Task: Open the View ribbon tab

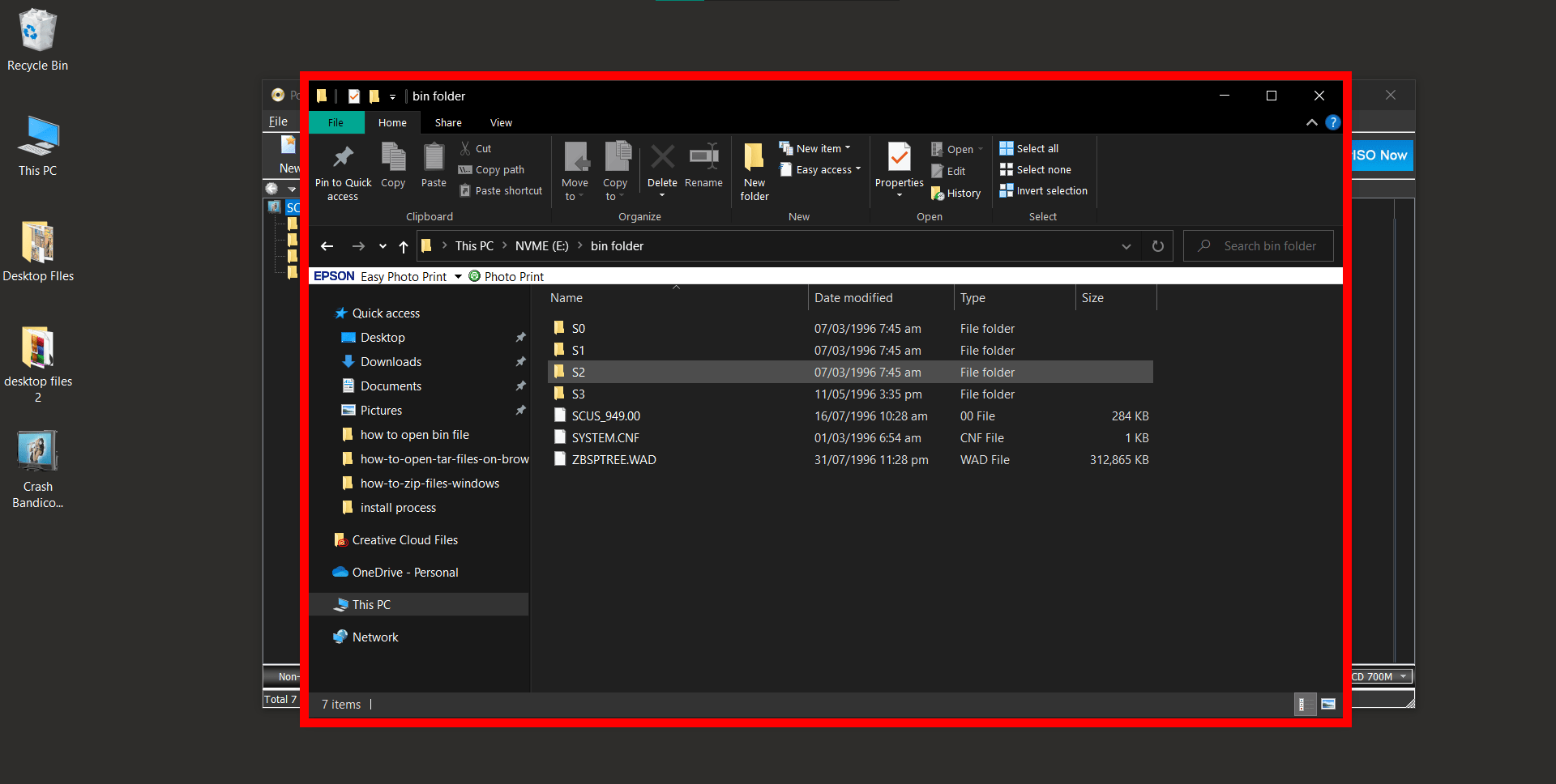Action: (x=501, y=122)
